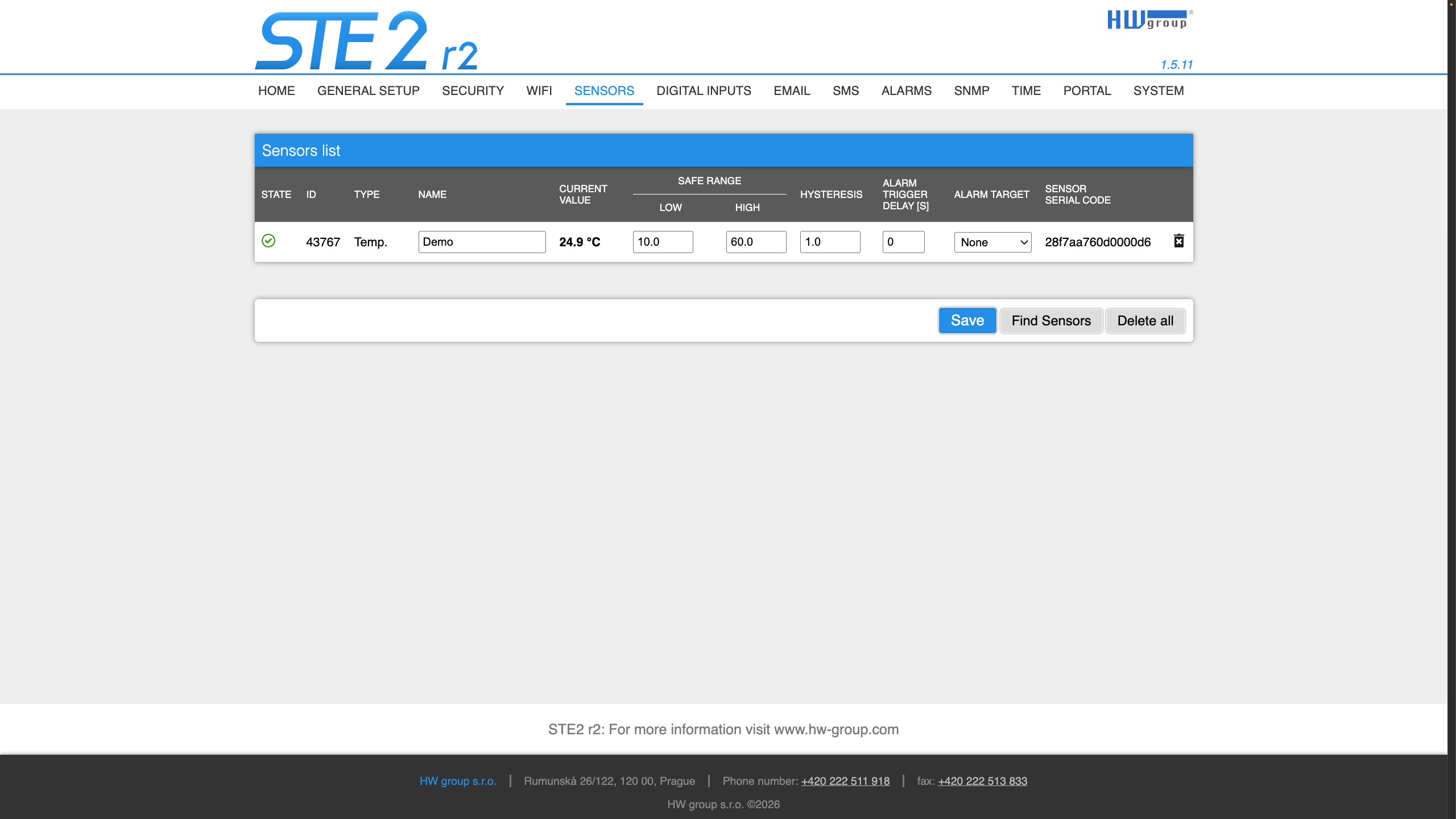Open the HOME tab
Viewport: 1456px width, 819px height.
[x=276, y=91]
